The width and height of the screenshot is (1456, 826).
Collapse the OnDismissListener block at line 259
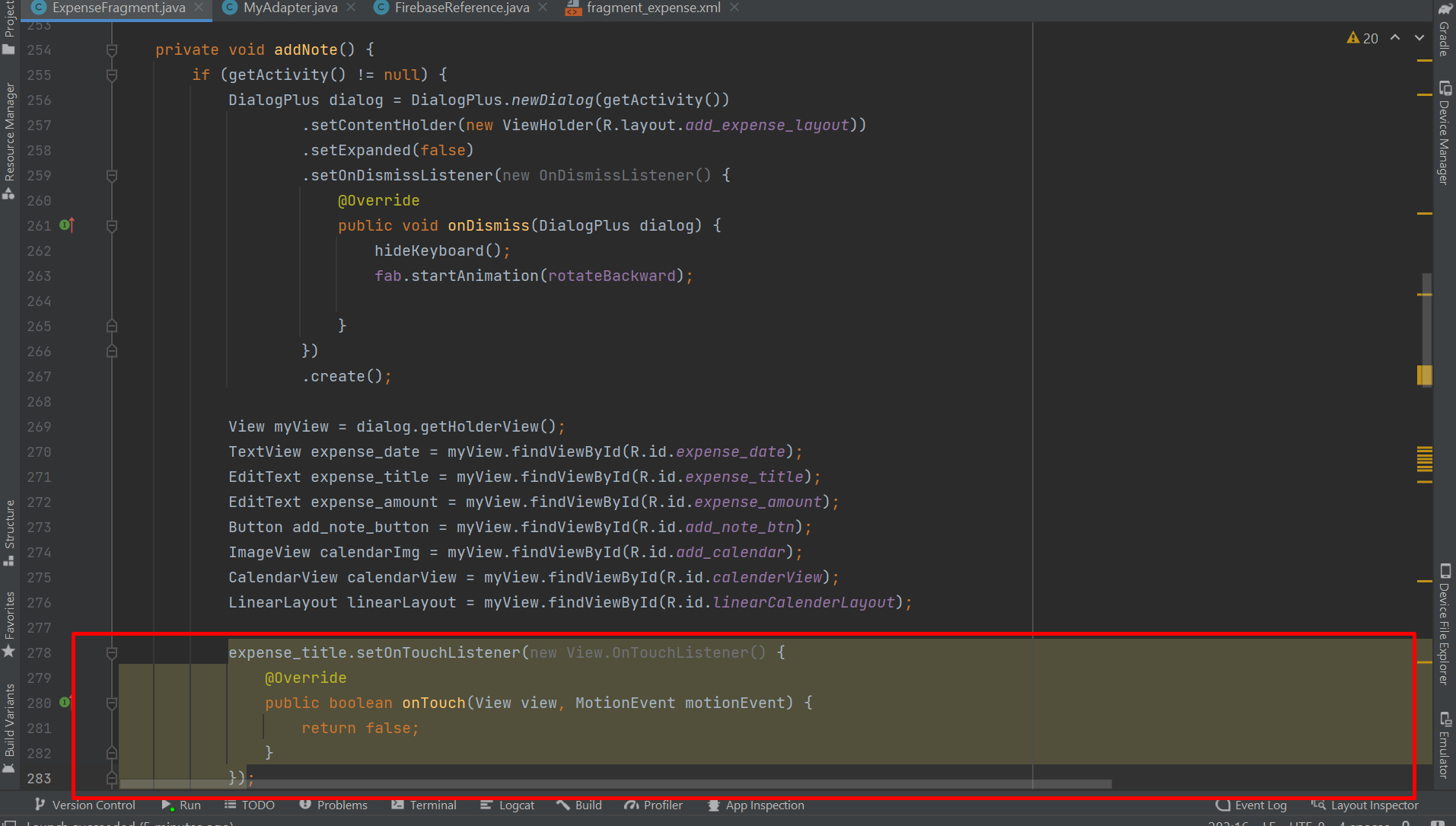pyautogui.click(x=112, y=176)
